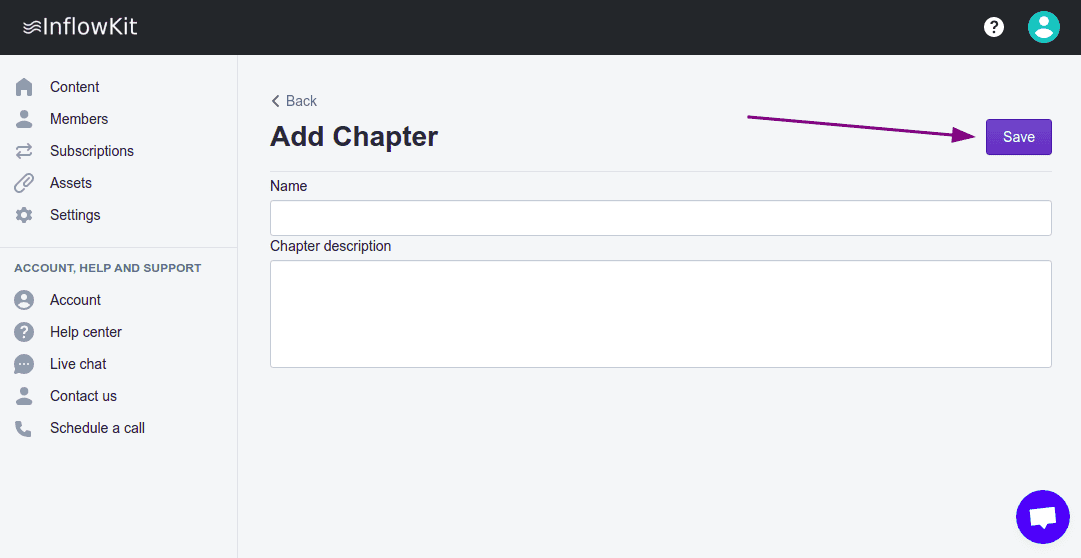Click the Settings gear icon
The width and height of the screenshot is (1081, 558).
tap(24, 215)
